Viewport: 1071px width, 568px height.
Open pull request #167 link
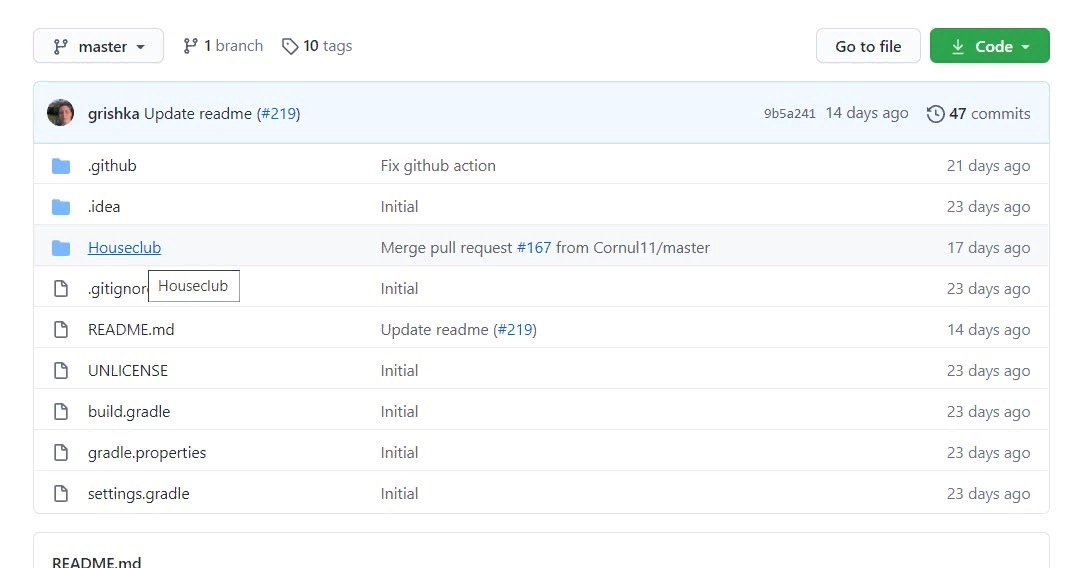pos(533,248)
